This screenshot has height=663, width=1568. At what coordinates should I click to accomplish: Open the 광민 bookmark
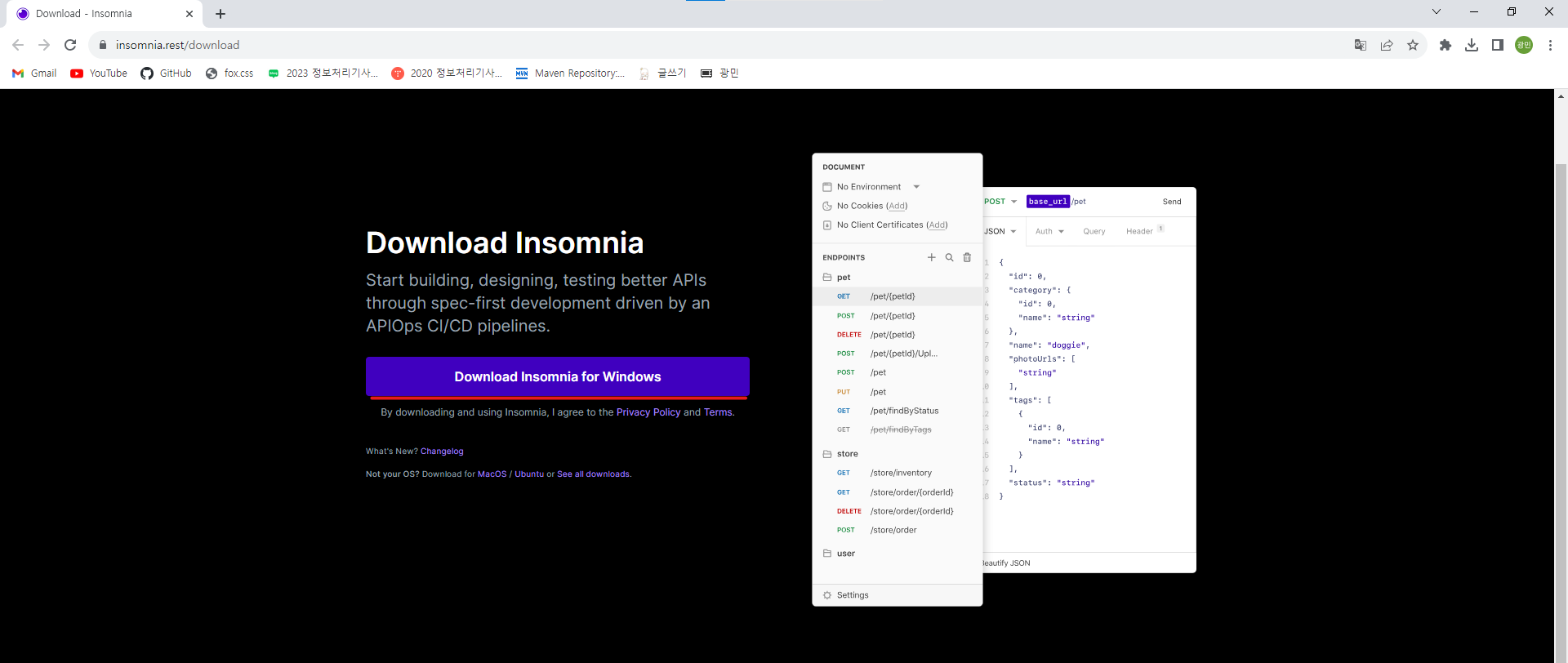pyautogui.click(x=719, y=73)
